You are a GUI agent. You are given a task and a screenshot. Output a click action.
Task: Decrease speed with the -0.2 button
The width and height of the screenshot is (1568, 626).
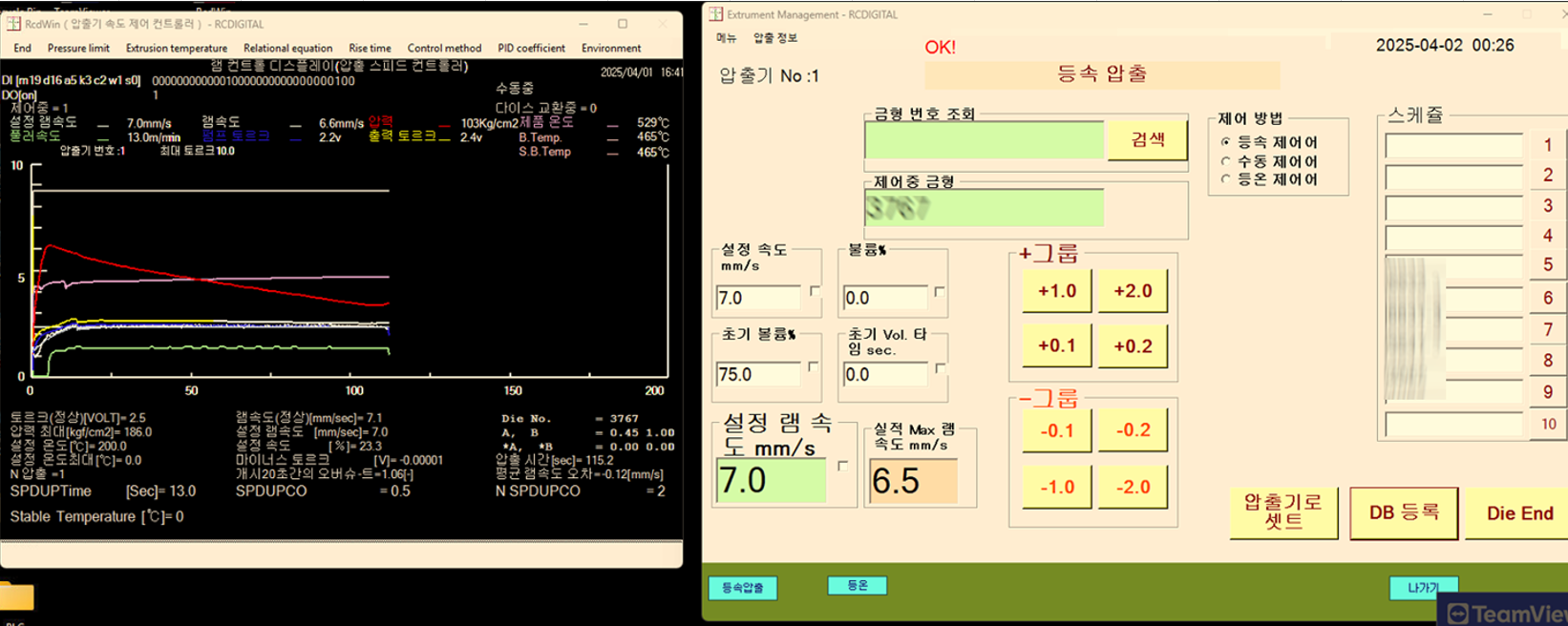[x=1132, y=430]
